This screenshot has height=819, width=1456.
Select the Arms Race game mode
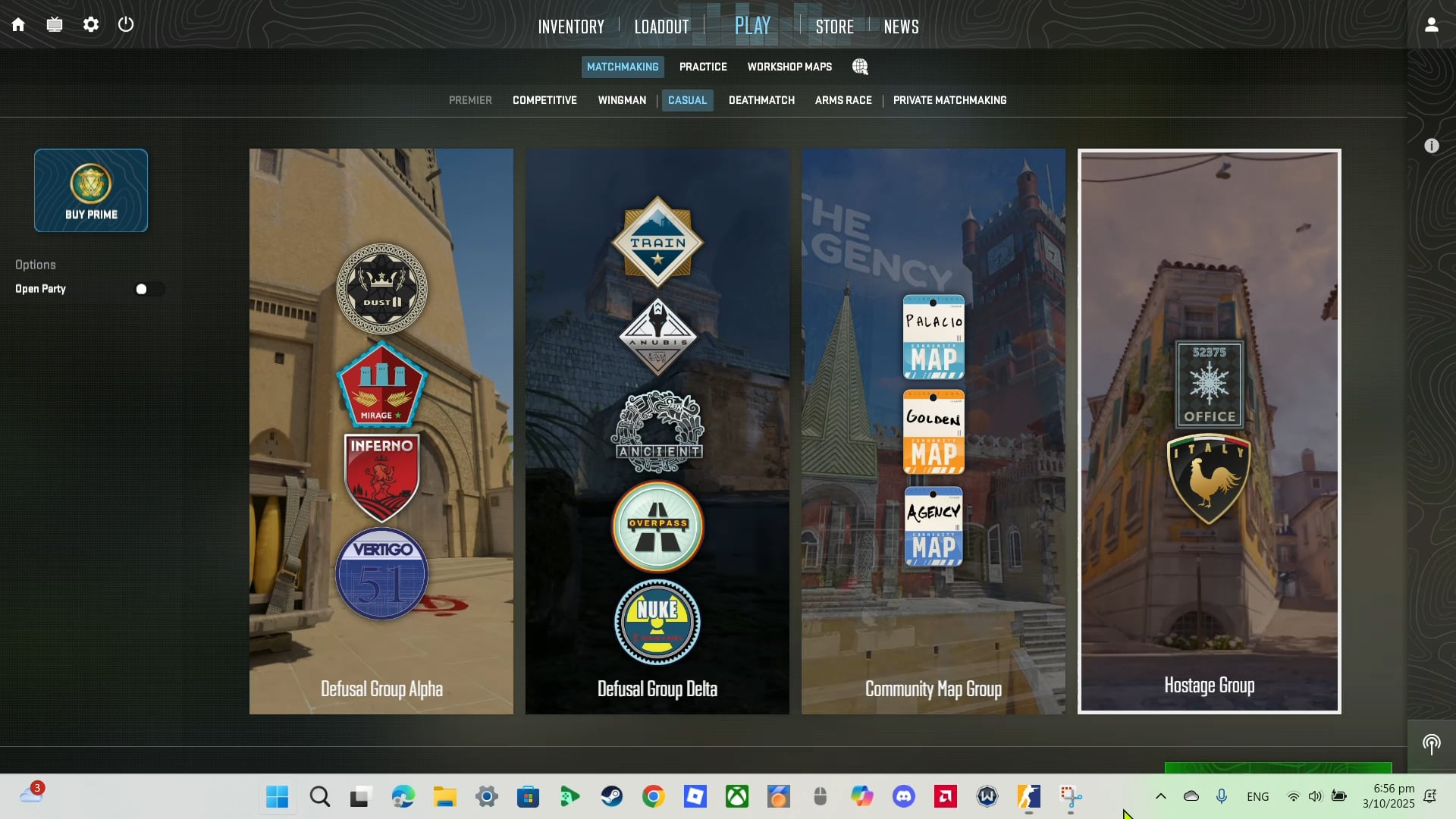click(x=843, y=100)
